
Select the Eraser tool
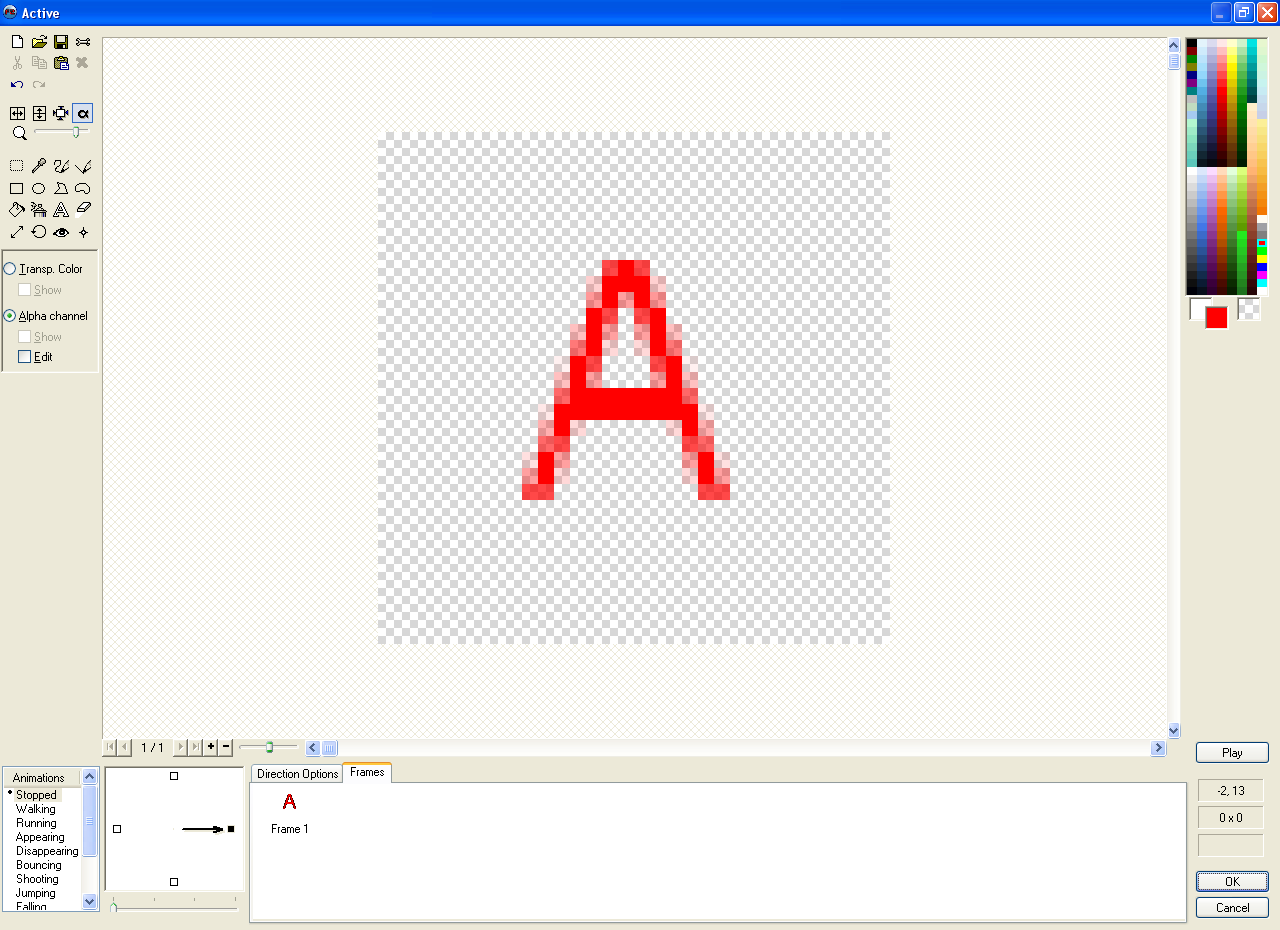[x=83, y=210]
